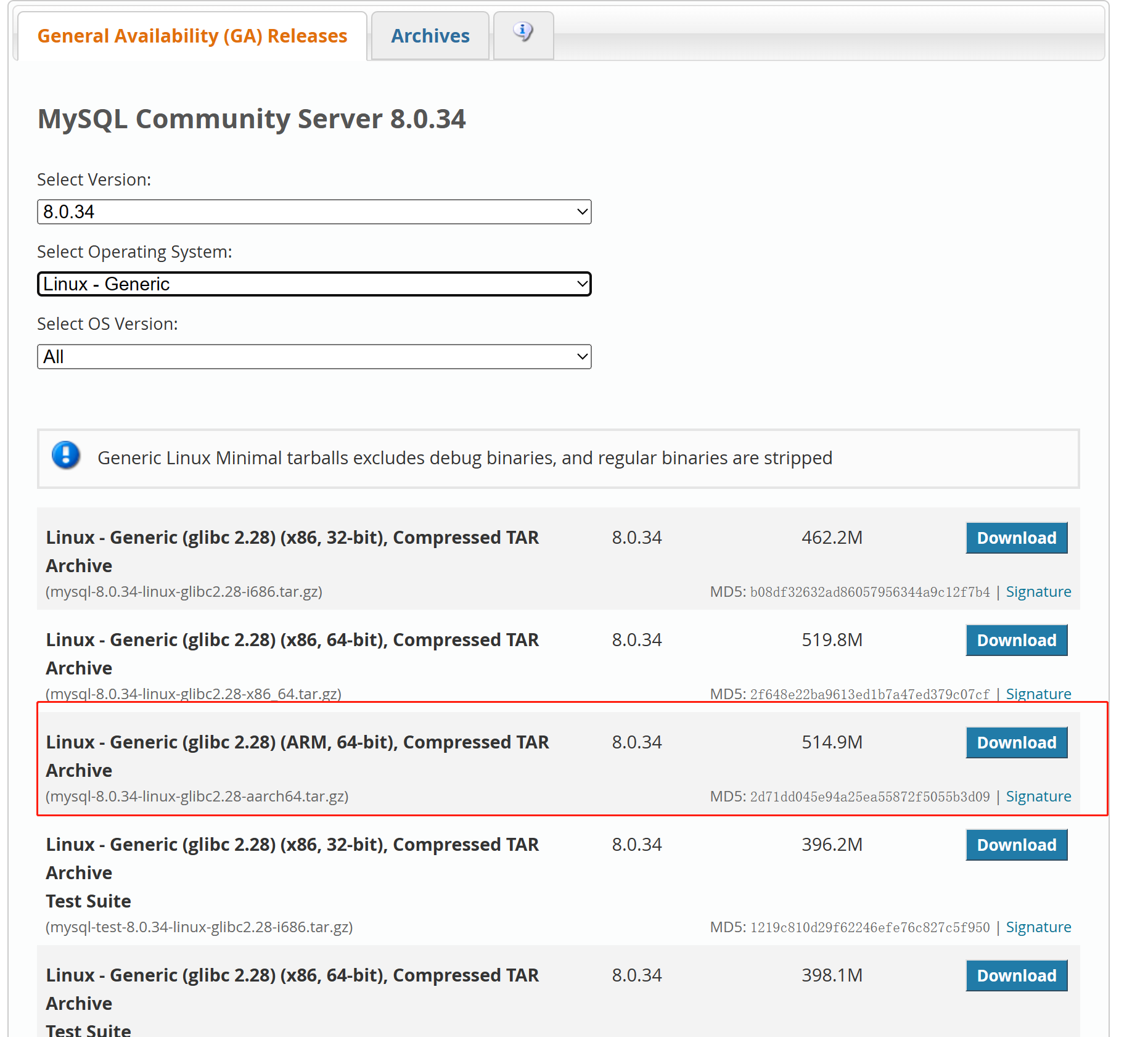Viewport: 1148px width, 1037px height.
Task: Open Signature link for the x86_64 tar.gz file
Action: pos(1038,694)
